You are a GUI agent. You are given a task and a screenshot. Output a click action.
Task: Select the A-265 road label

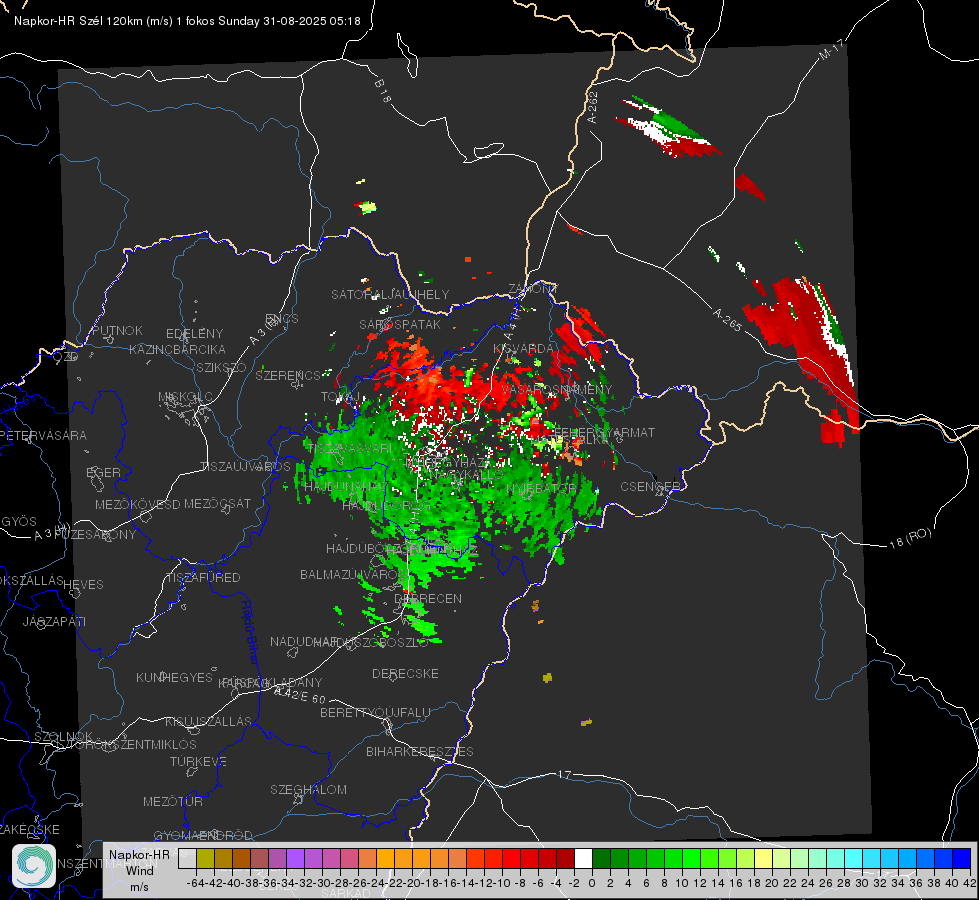pos(727,320)
